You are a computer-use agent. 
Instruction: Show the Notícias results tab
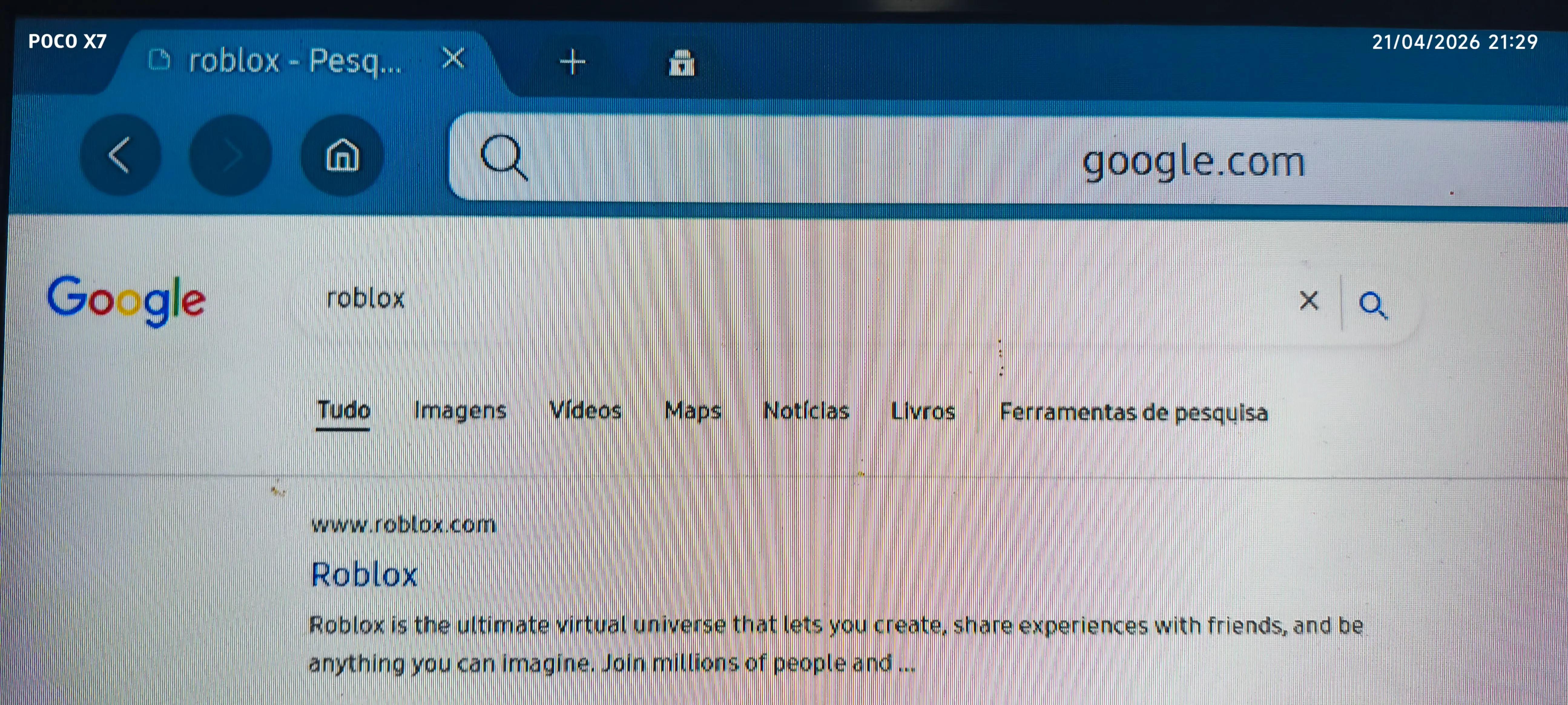click(x=806, y=412)
